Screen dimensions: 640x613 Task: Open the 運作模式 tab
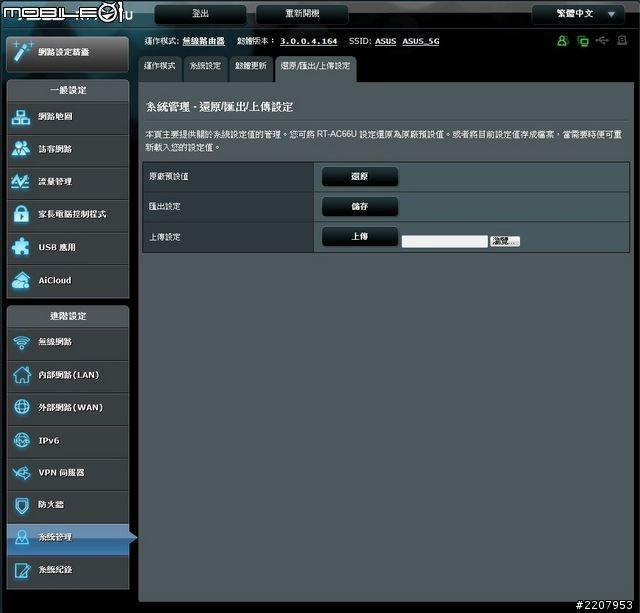pyautogui.click(x=160, y=66)
